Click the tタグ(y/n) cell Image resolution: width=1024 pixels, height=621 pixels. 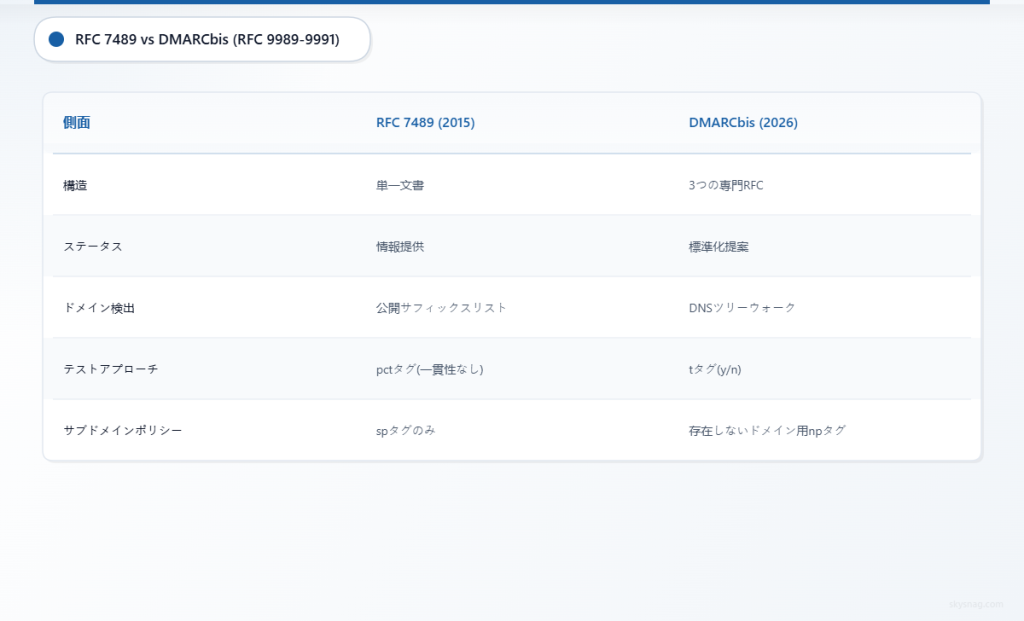[x=714, y=370]
